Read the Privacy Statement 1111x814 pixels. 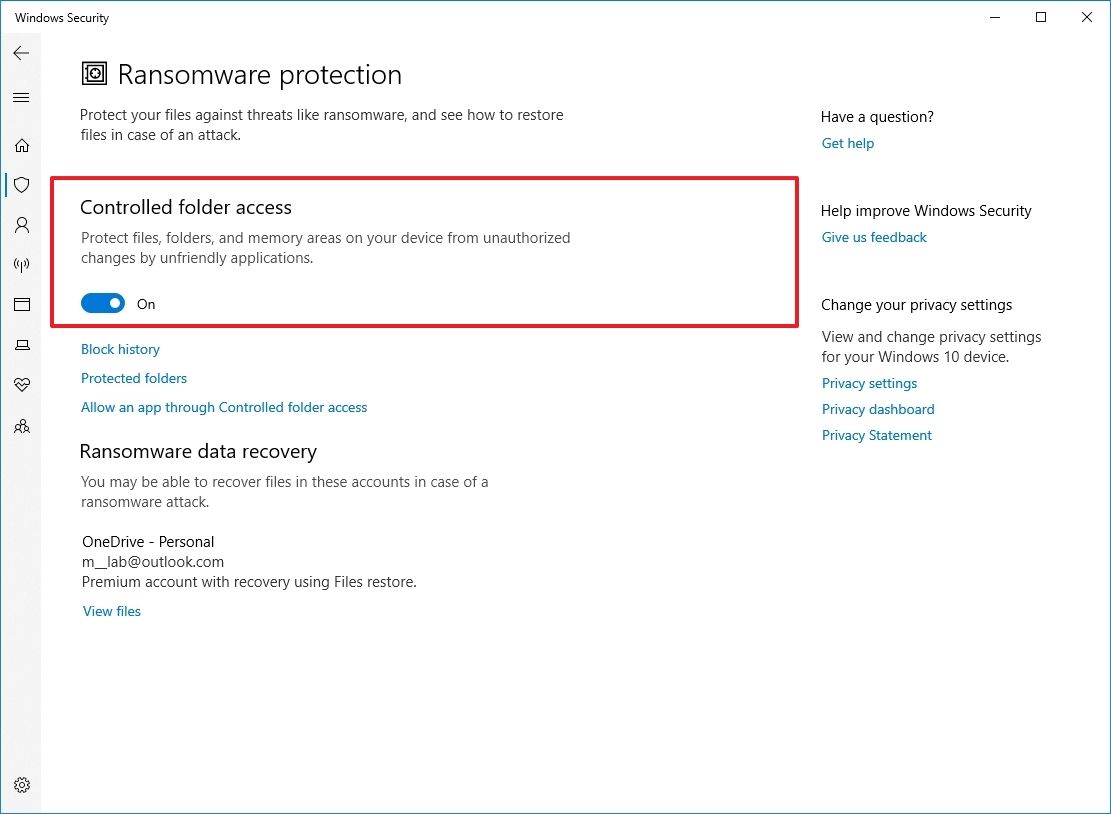click(876, 435)
